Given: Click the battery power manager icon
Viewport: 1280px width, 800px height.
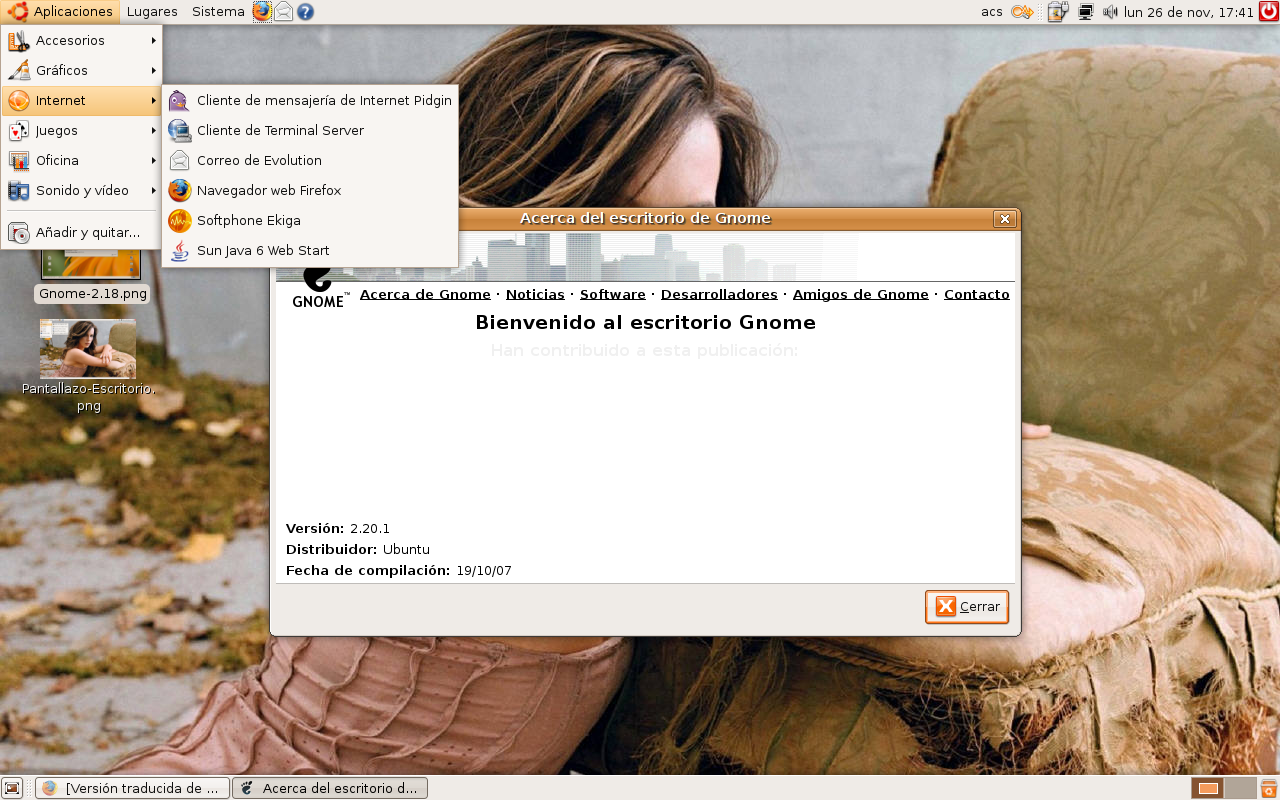Looking at the screenshot, I should [x=1058, y=12].
